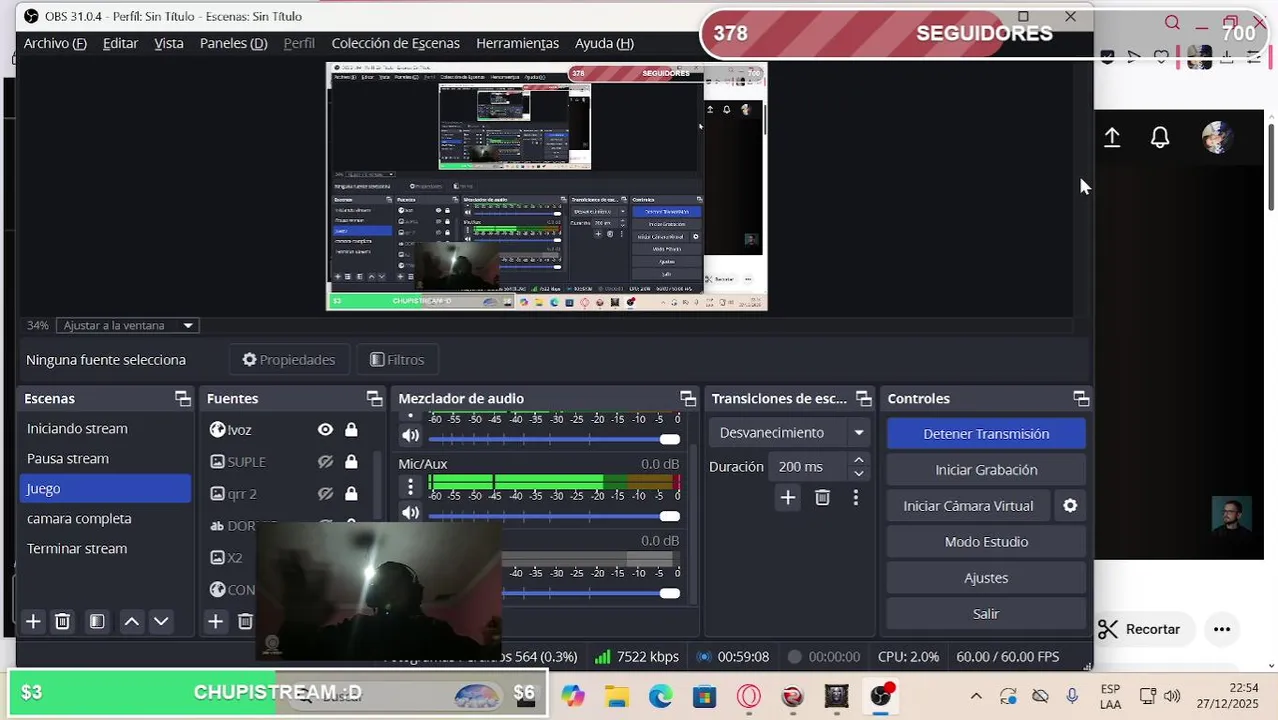Image resolution: width=1278 pixels, height=720 pixels.
Task: Show the SUPLE source
Action: (325, 462)
